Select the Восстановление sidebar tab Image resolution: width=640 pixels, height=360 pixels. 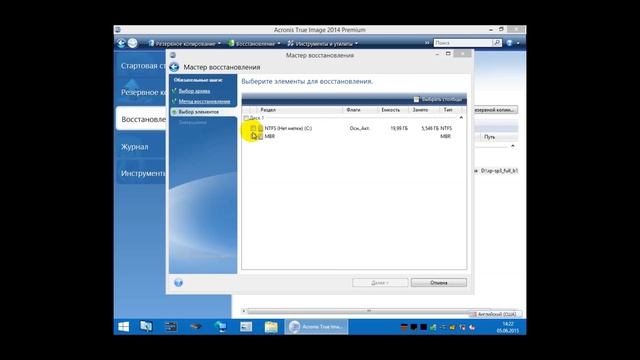click(x=141, y=119)
